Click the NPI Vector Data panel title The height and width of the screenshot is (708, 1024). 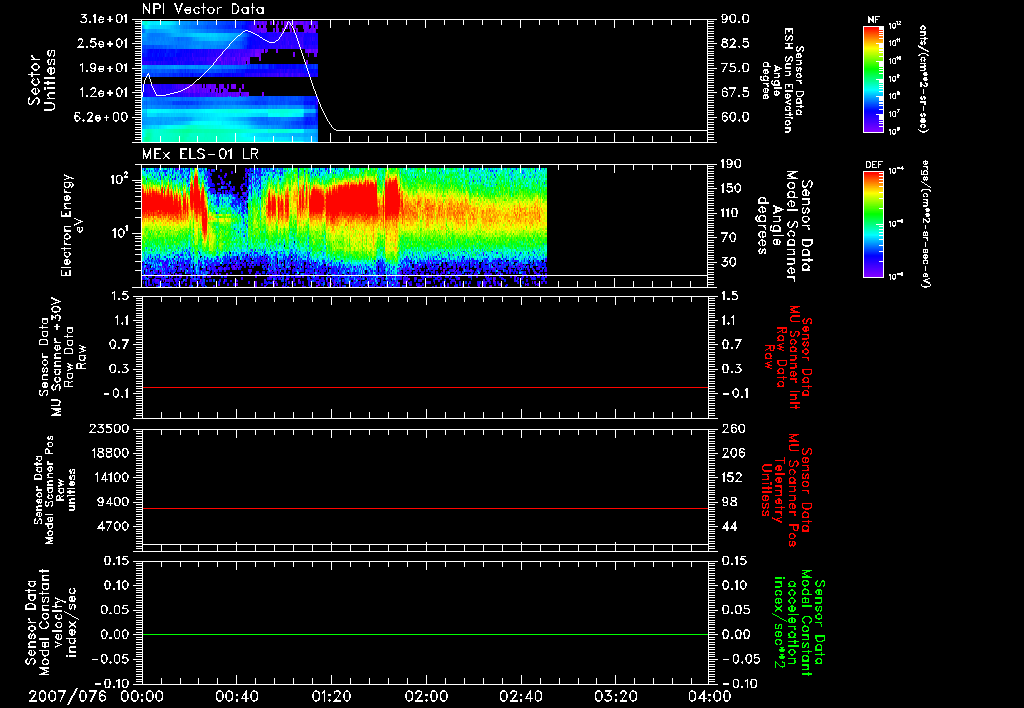pos(203,9)
